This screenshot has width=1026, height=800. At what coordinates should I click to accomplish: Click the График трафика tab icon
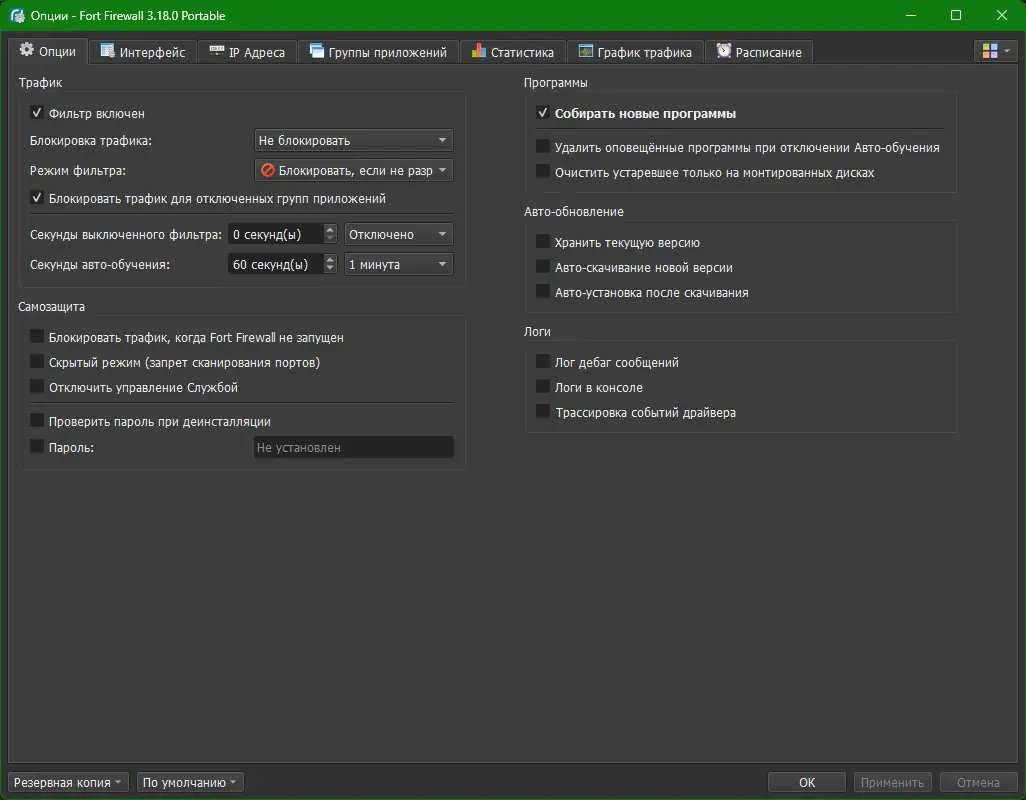coord(586,50)
